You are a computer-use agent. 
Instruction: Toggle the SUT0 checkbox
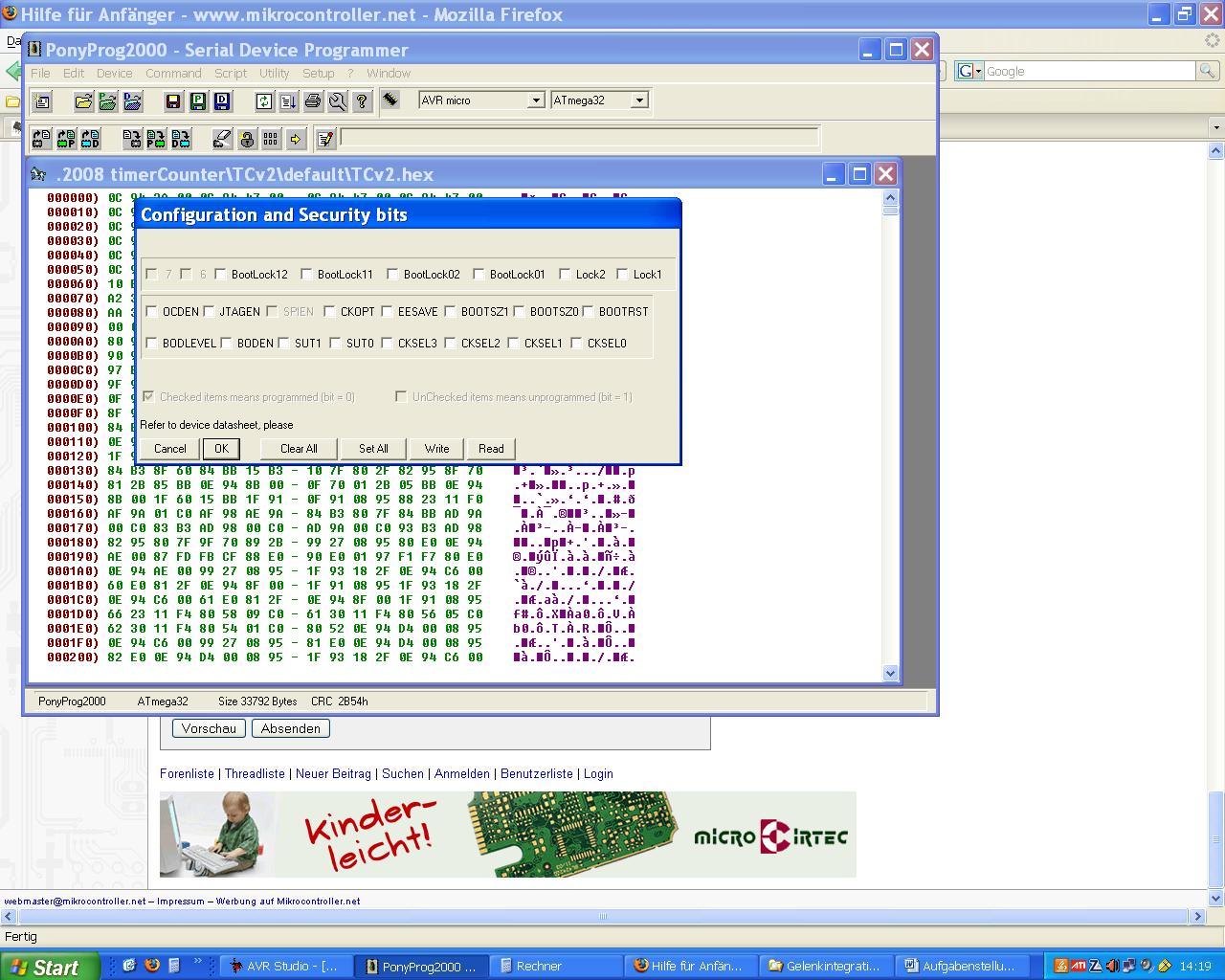tap(335, 343)
